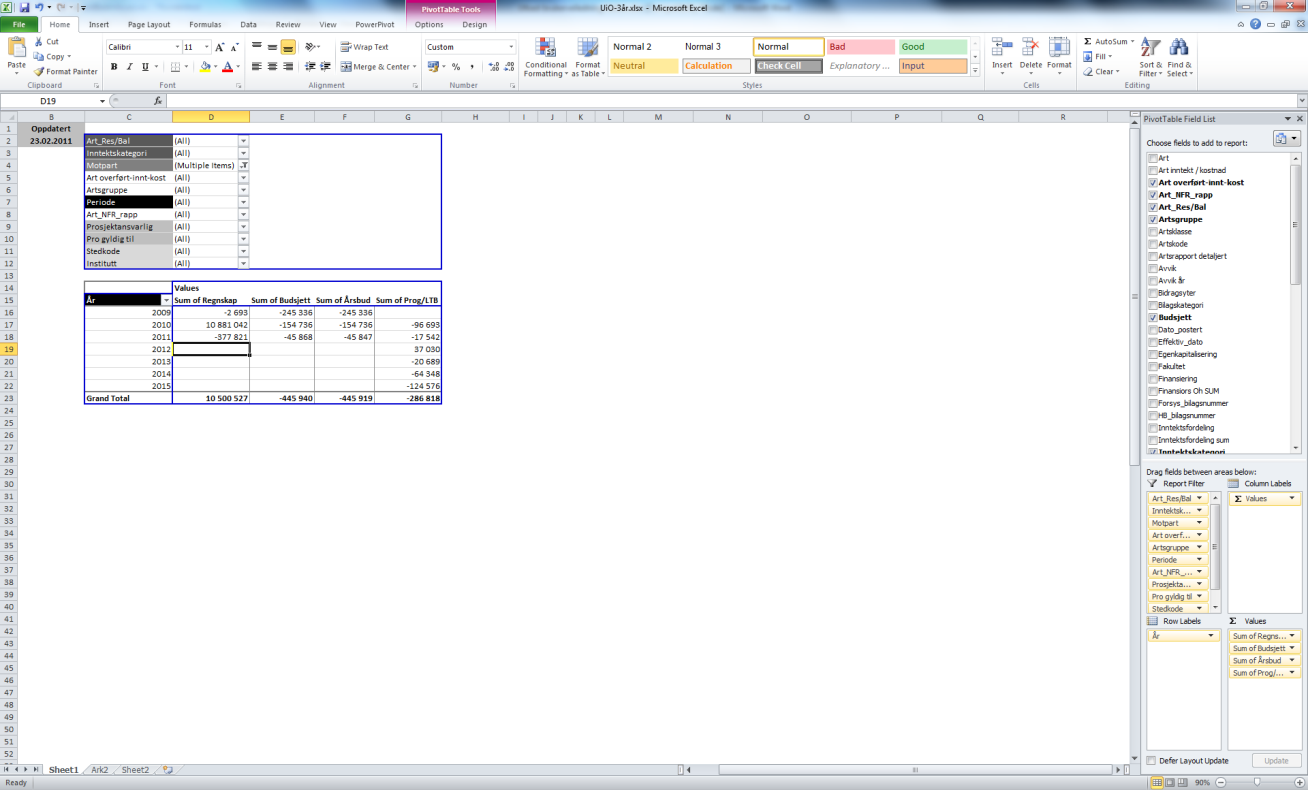Apply the Good cell style
1308x790 pixels.
point(933,47)
